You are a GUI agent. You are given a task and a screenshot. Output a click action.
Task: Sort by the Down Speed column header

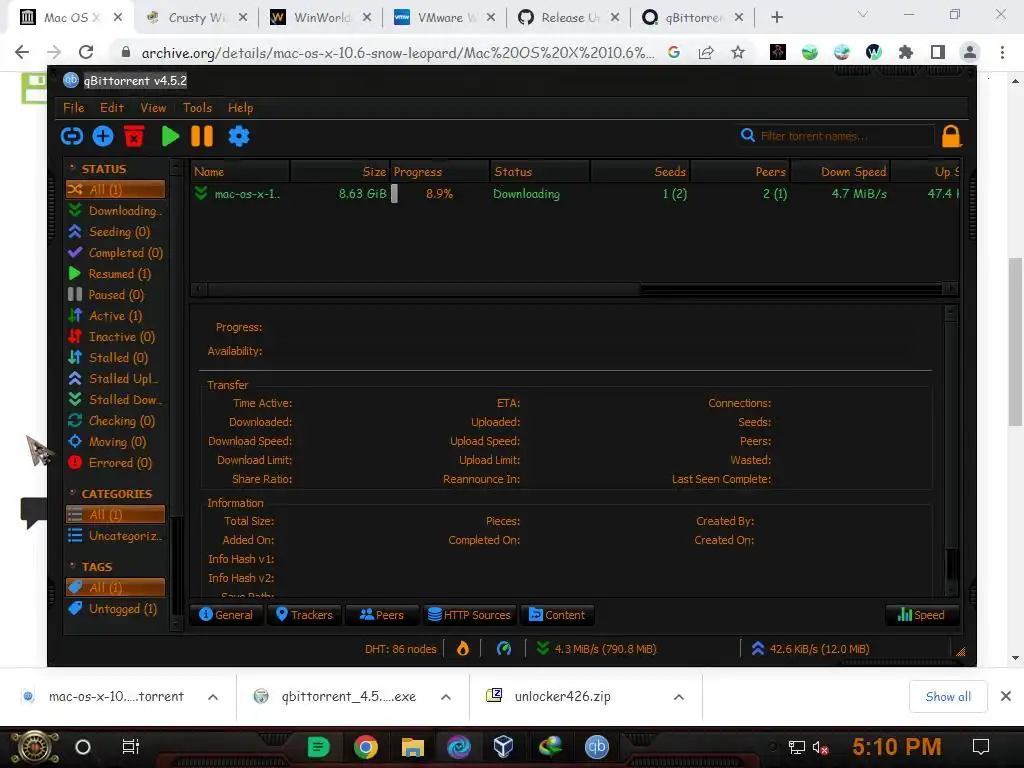(x=840, y=171)
